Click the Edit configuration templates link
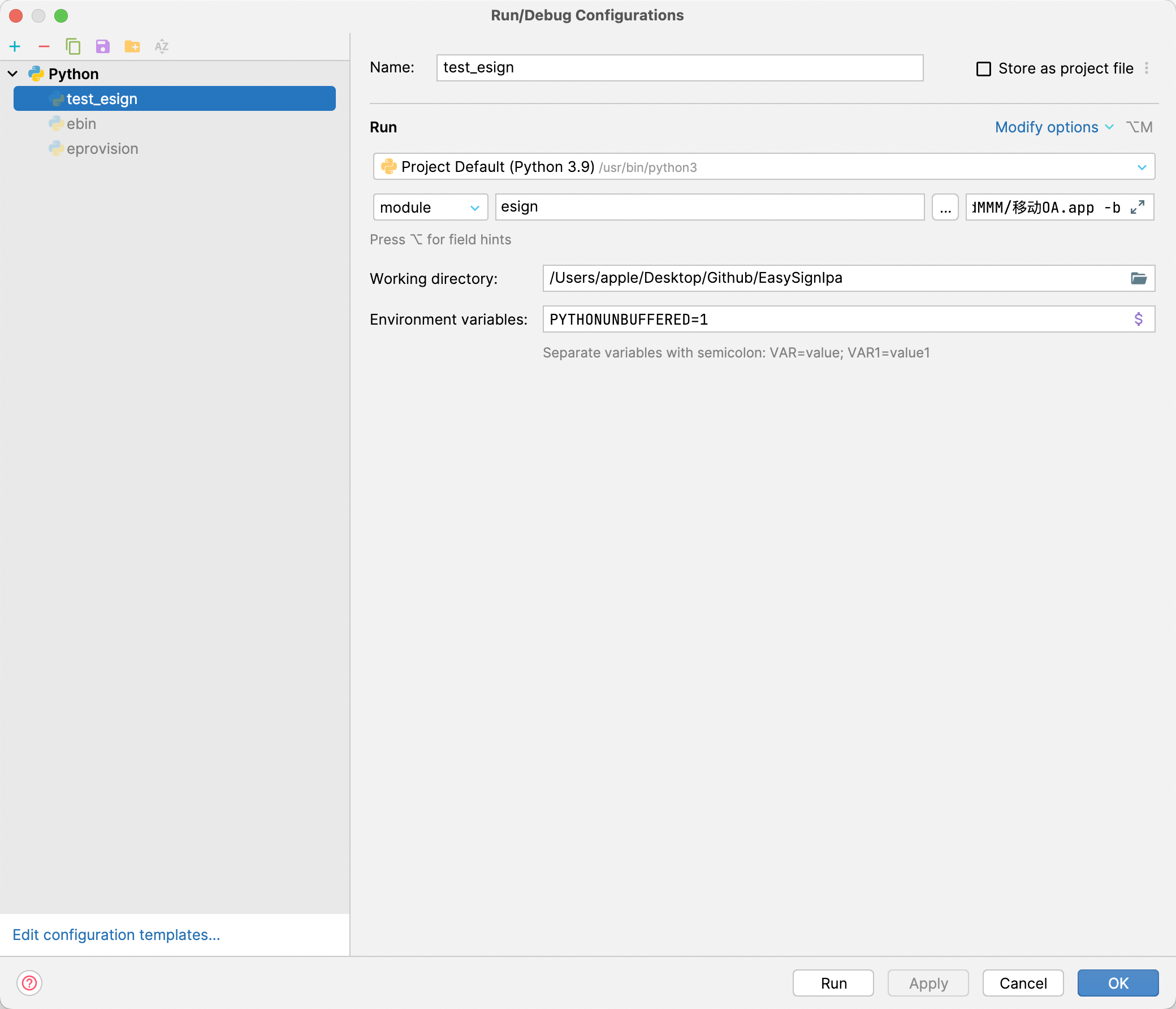The image size is (1176, 1009). (x=116, y=934)
